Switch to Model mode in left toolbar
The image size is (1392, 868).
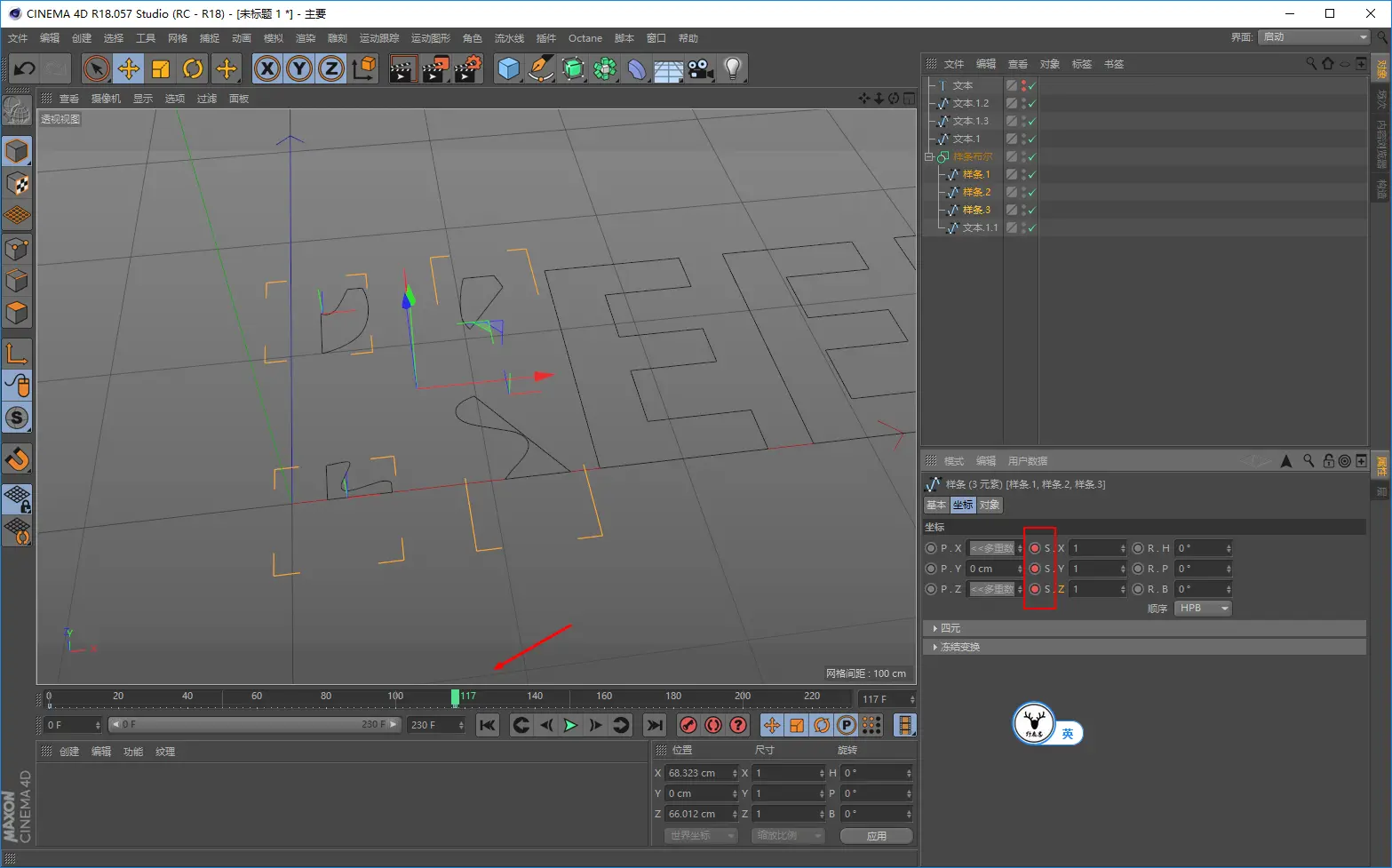[17, 151]
